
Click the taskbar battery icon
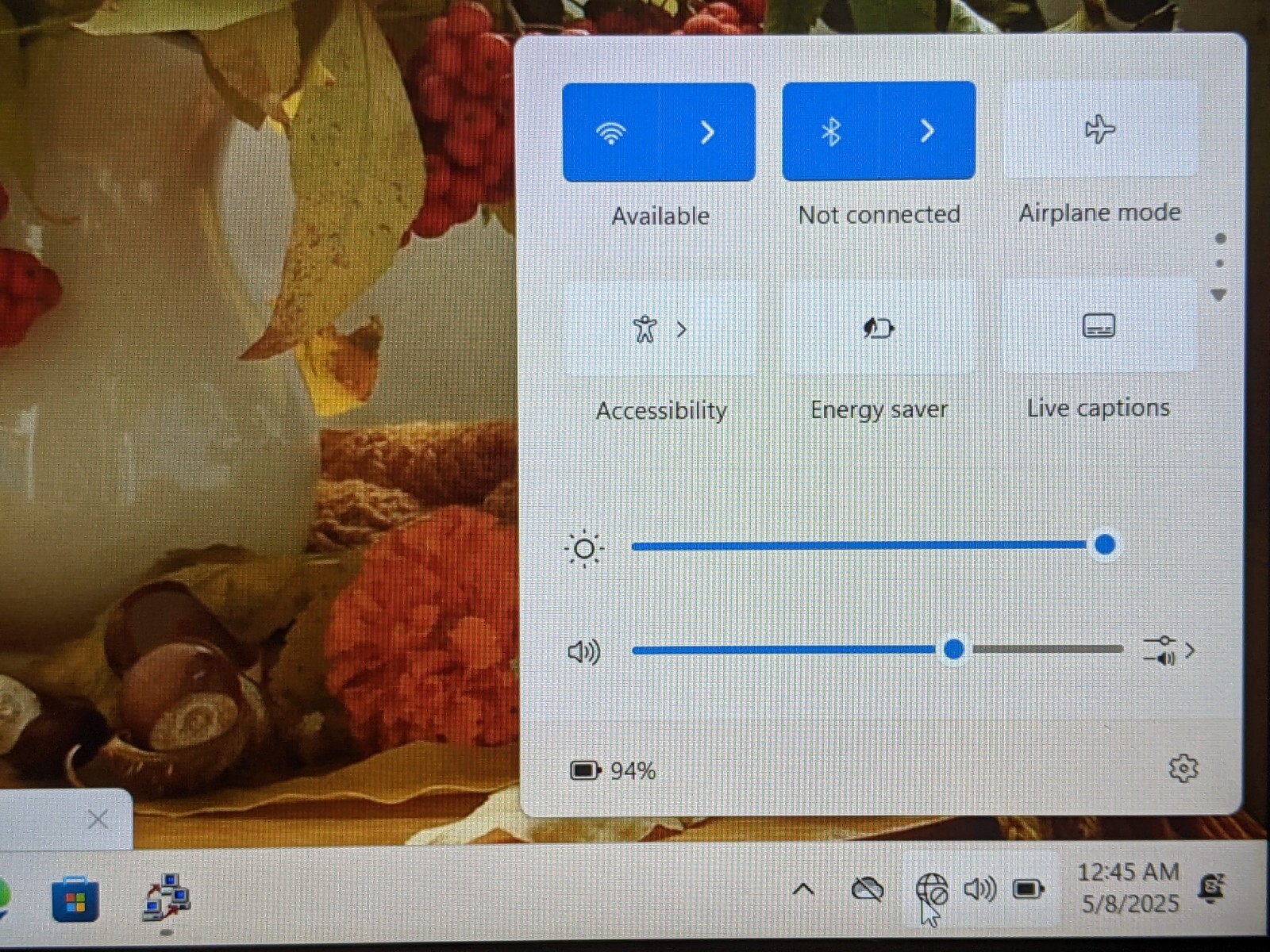pos(1029,889)
